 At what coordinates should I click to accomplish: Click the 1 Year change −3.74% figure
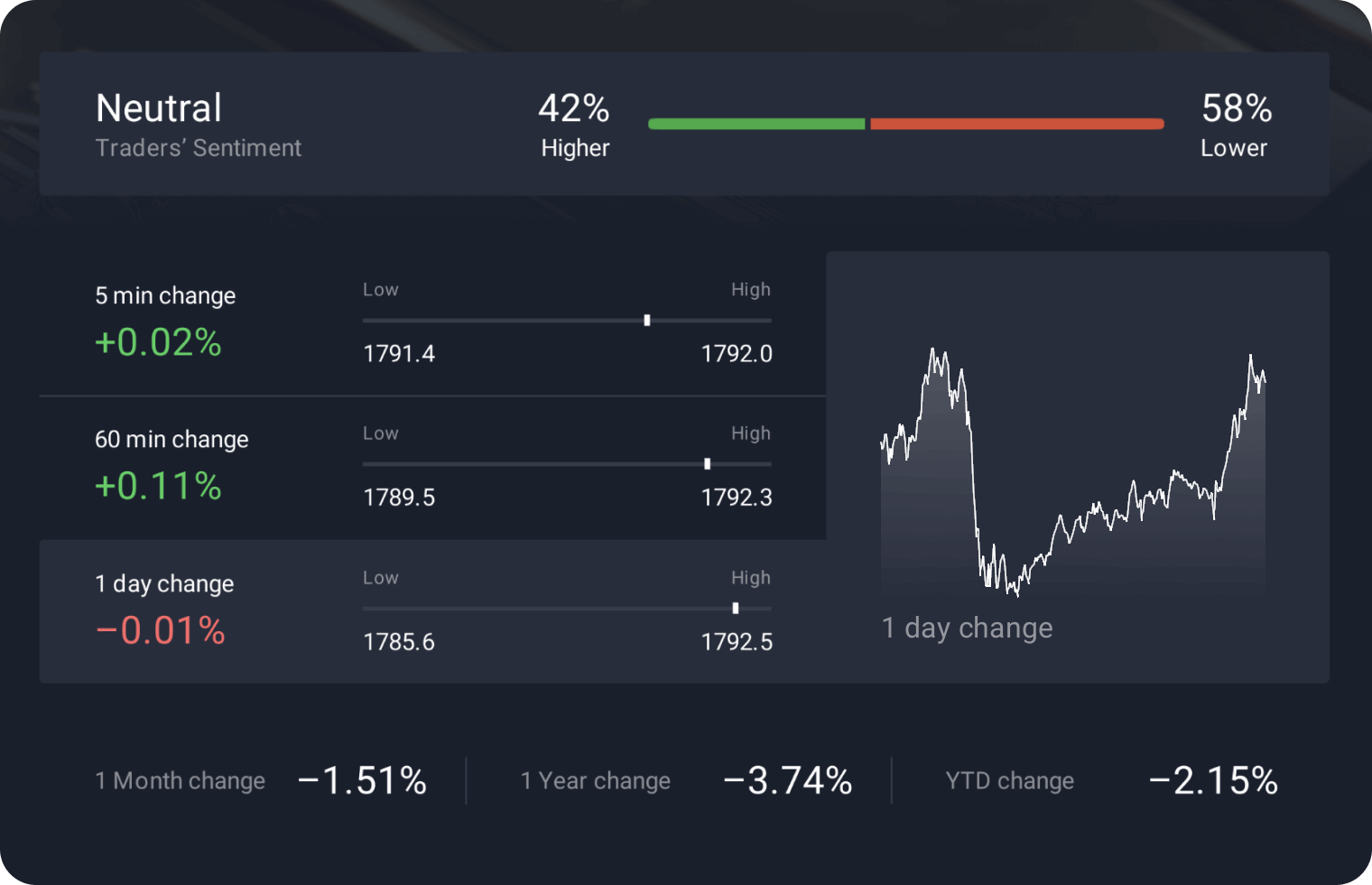pos(788,781)
